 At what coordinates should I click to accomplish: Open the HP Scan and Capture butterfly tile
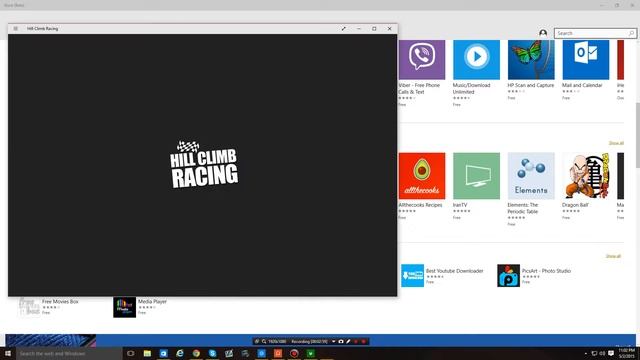pos(531,60)
